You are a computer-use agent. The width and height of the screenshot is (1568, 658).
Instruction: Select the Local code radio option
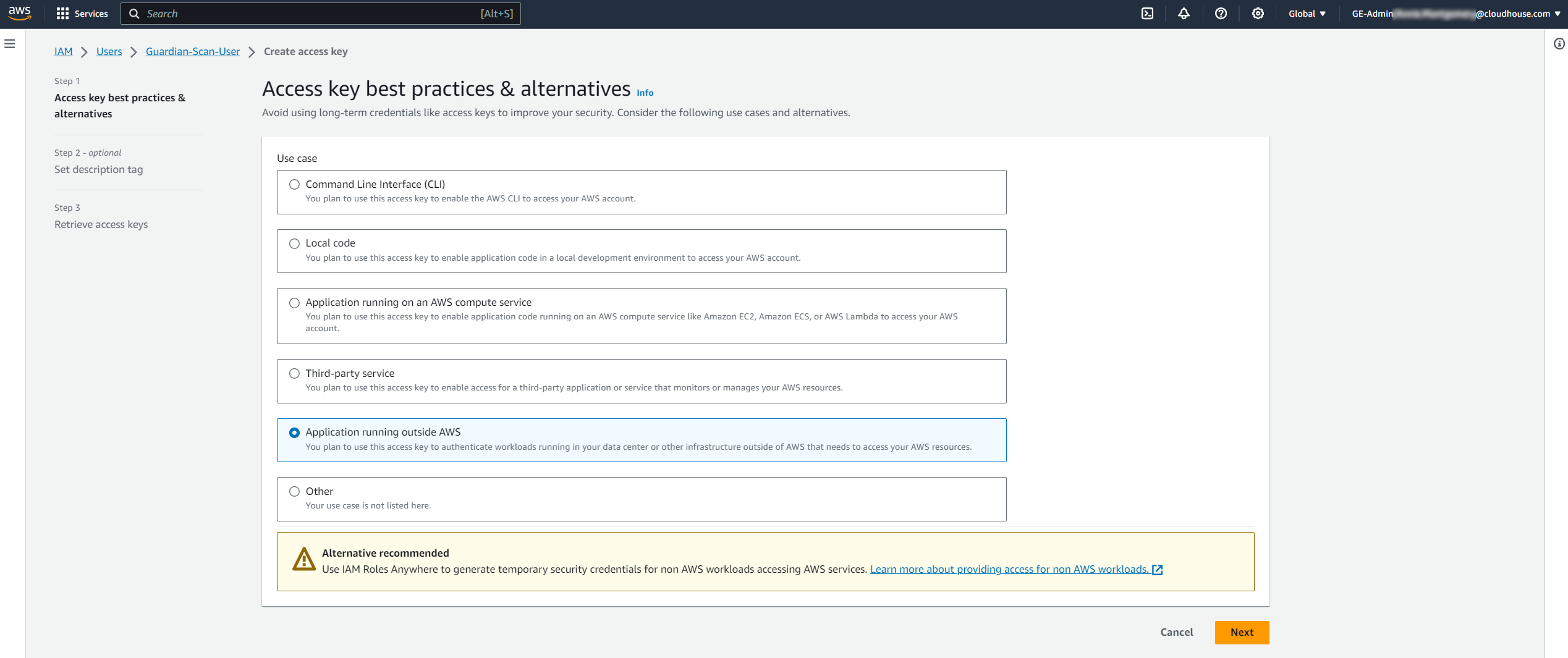click(295, 244)
